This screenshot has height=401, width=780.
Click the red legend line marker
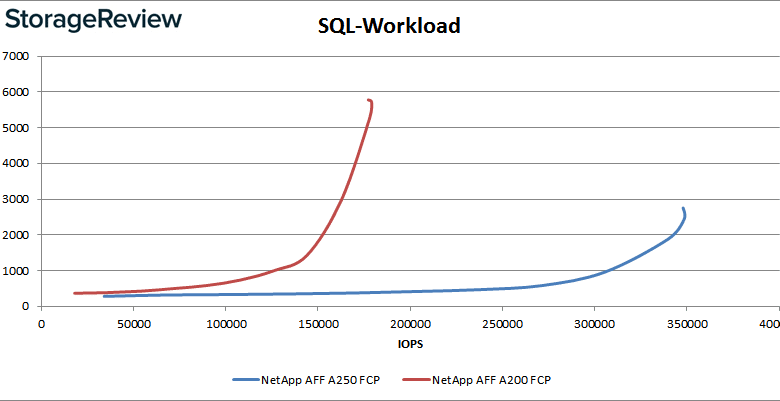point(417,380)
